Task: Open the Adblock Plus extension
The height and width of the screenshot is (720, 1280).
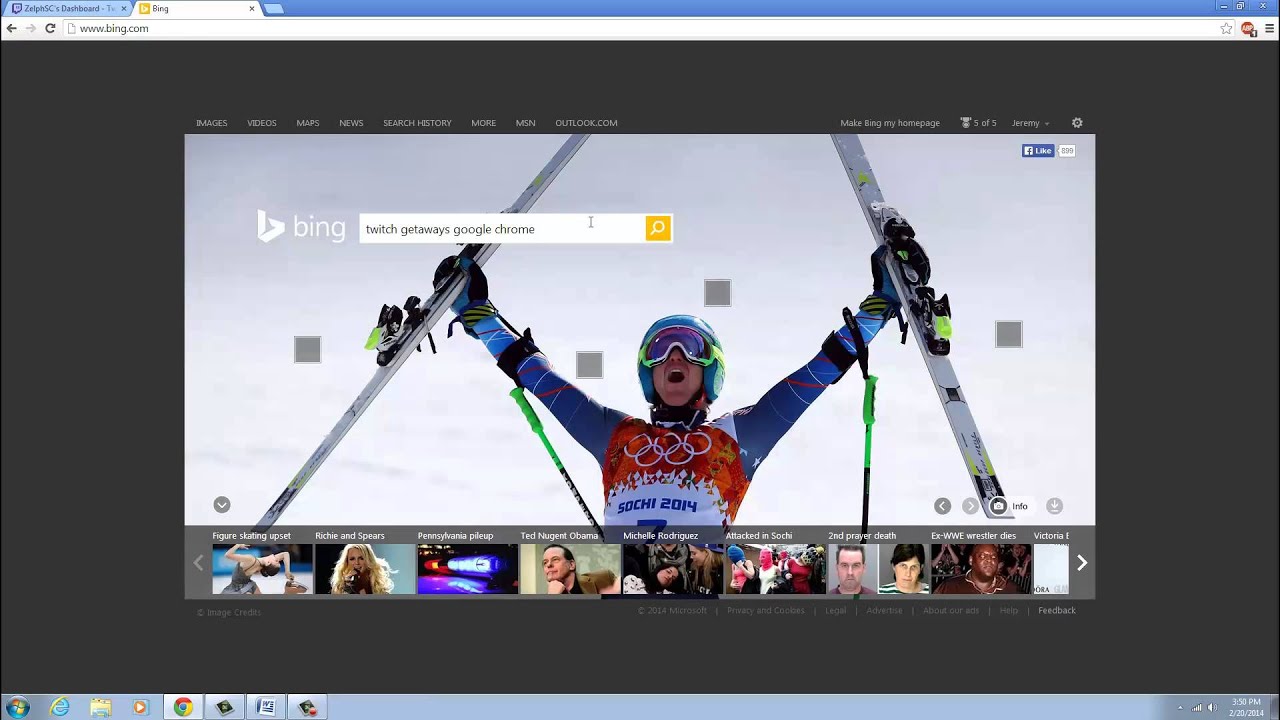Action: click(x=1248, y=28)
